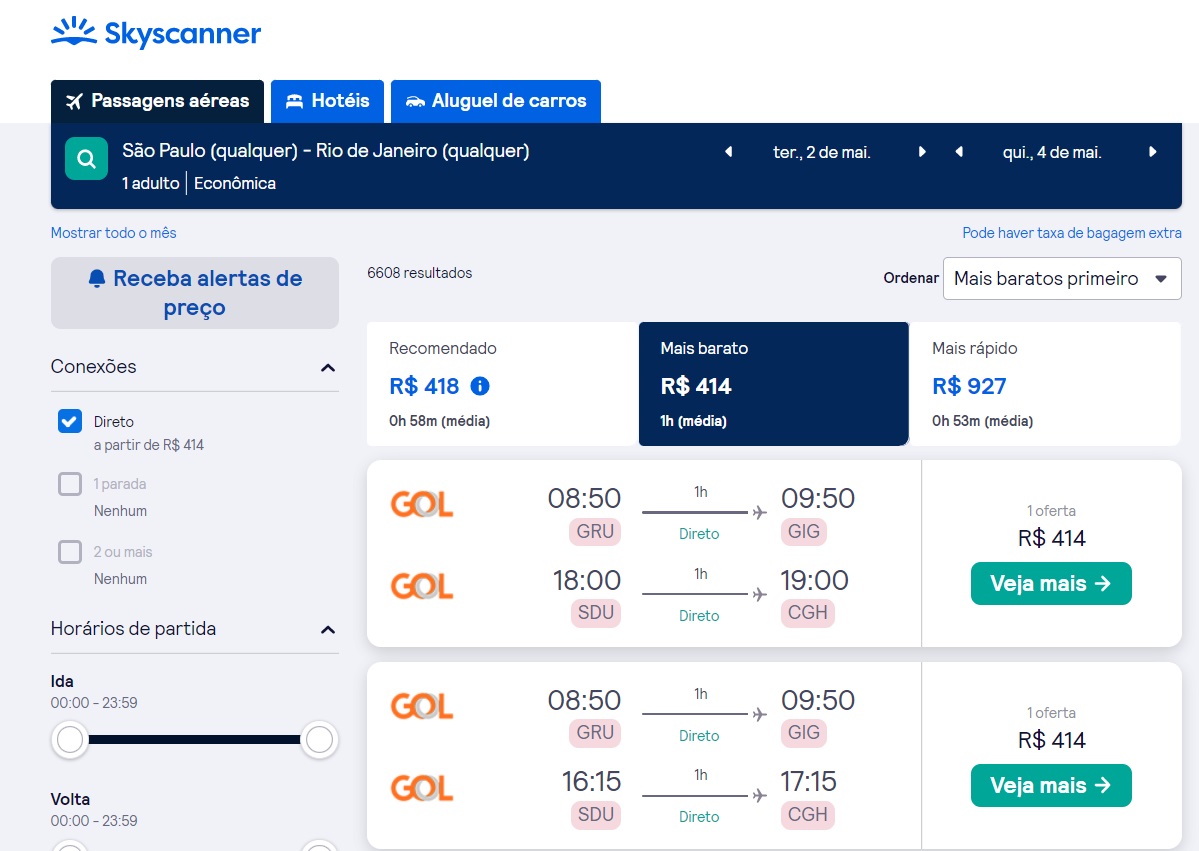Go to previous return date arrow
Viewport: 1199px width, 851px height.
[x=959, y=152]
